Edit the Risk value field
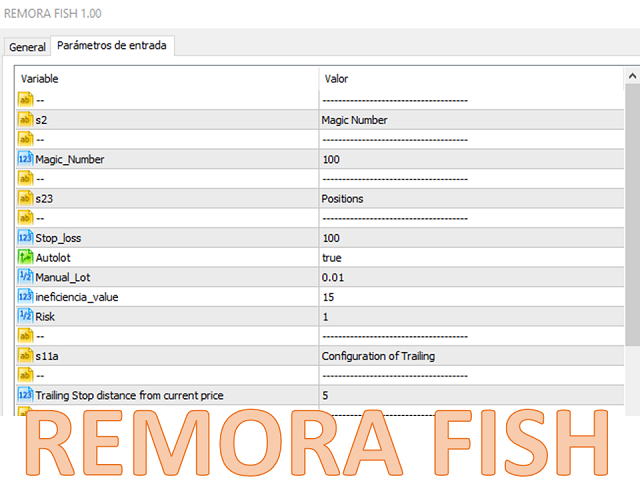The height and width of the screenshot is (480, 640). (x=325, y=316)
